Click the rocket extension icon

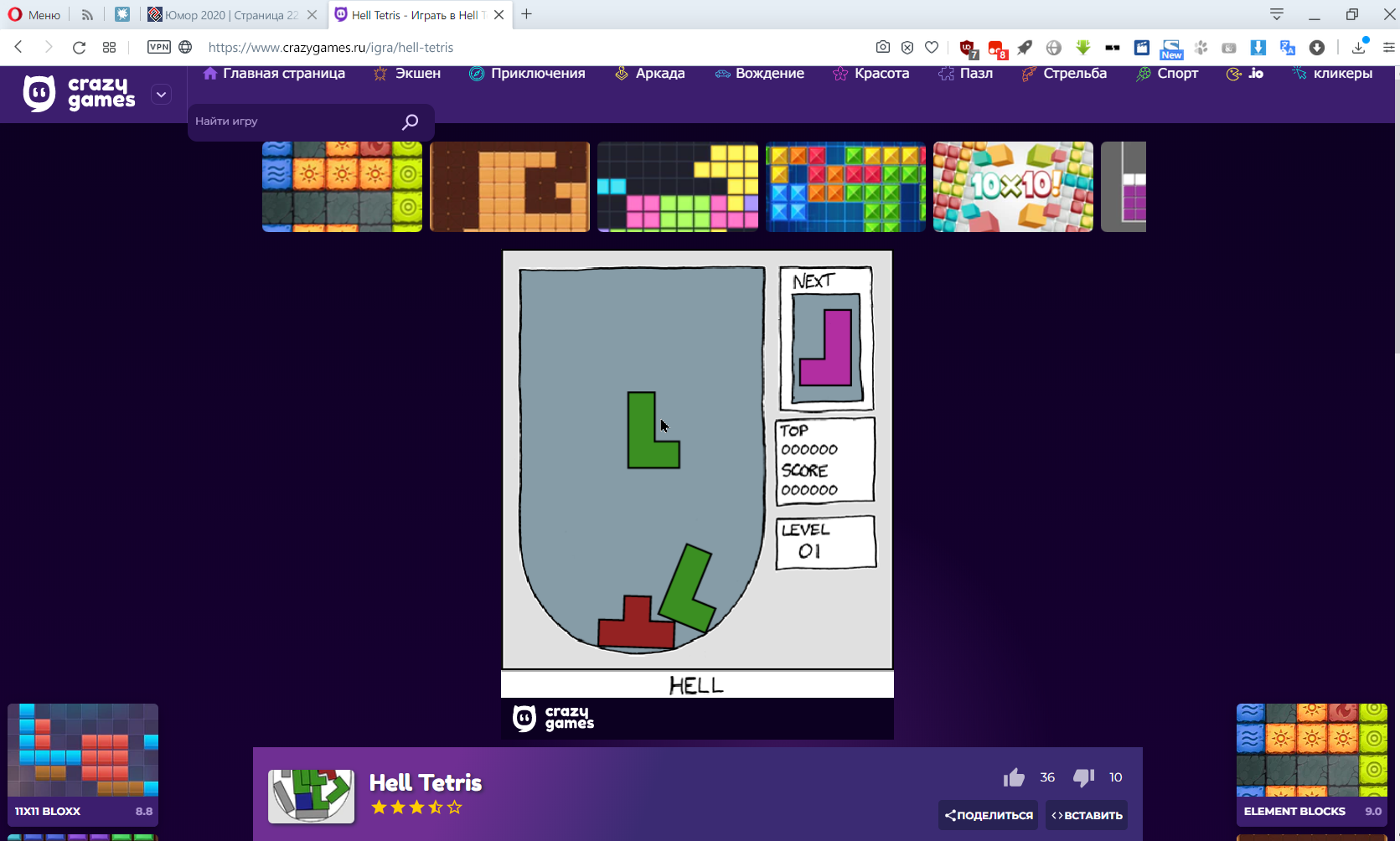[1025, 48]
